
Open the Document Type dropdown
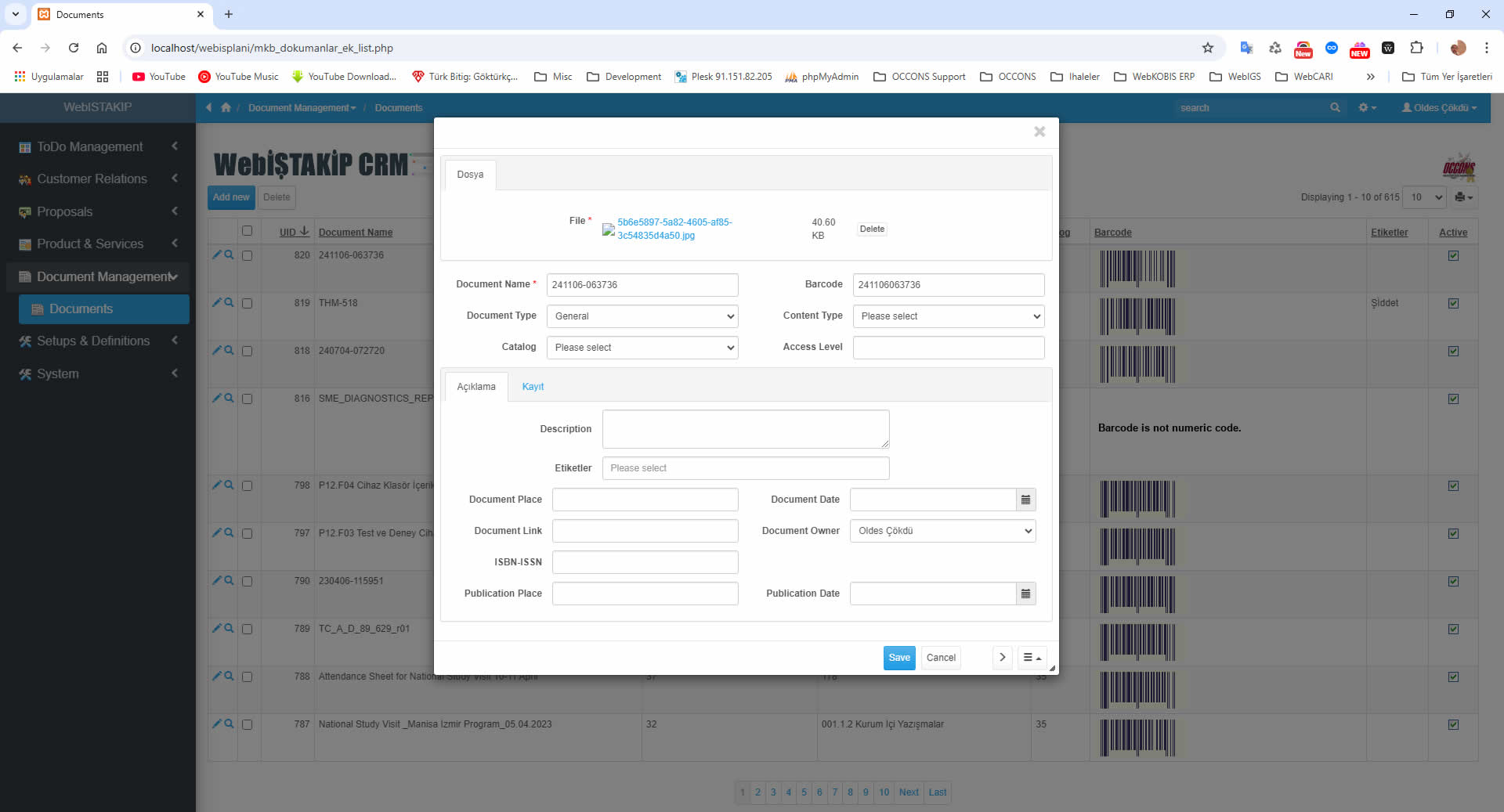(642, 316)
